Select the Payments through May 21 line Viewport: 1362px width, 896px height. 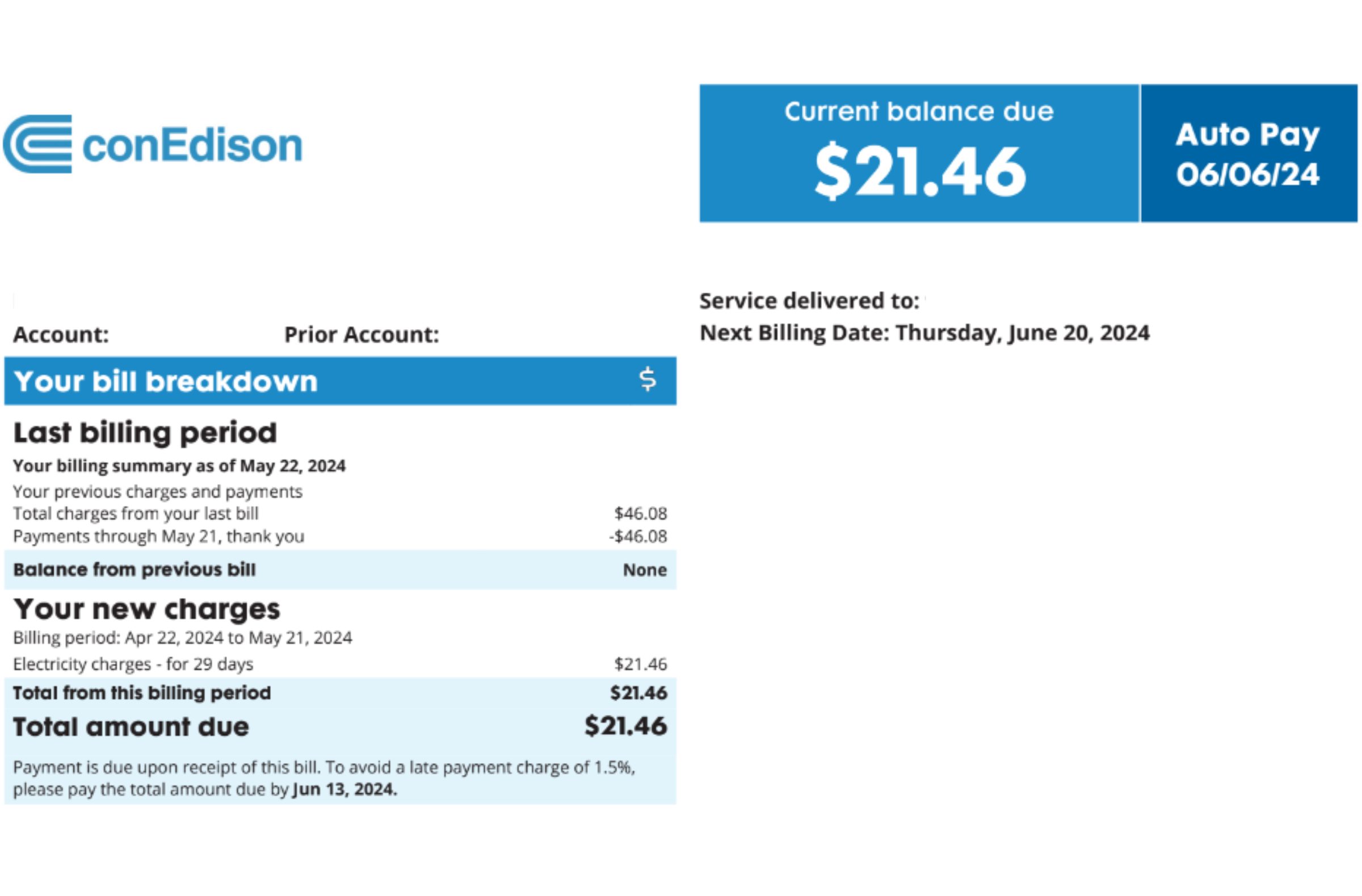coord(158,537)
